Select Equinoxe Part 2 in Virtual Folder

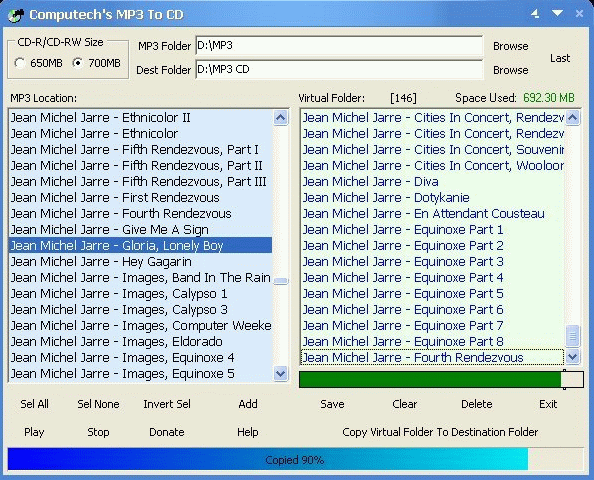pyautogui.click(x=432, y=245)
